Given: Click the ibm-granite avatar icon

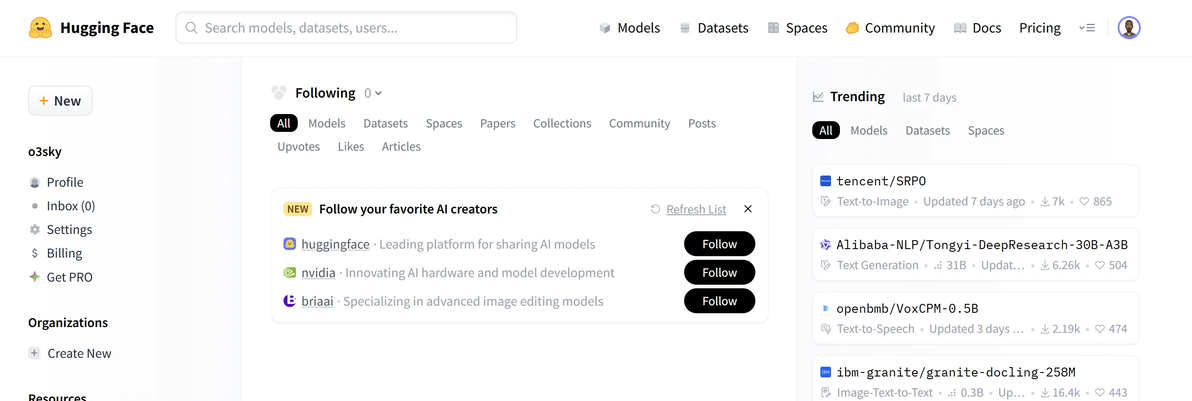Looking at the screenshot, I should (x=826, y=373).
